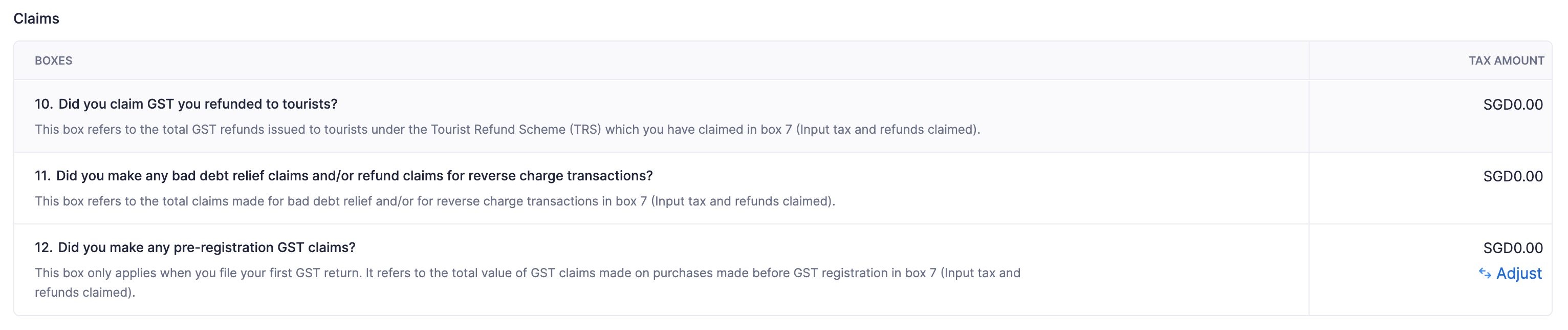This screenshot has width=1568, height=330.
Task: Click "(TRS)" in the box 10 description
Action: point(585,130)
